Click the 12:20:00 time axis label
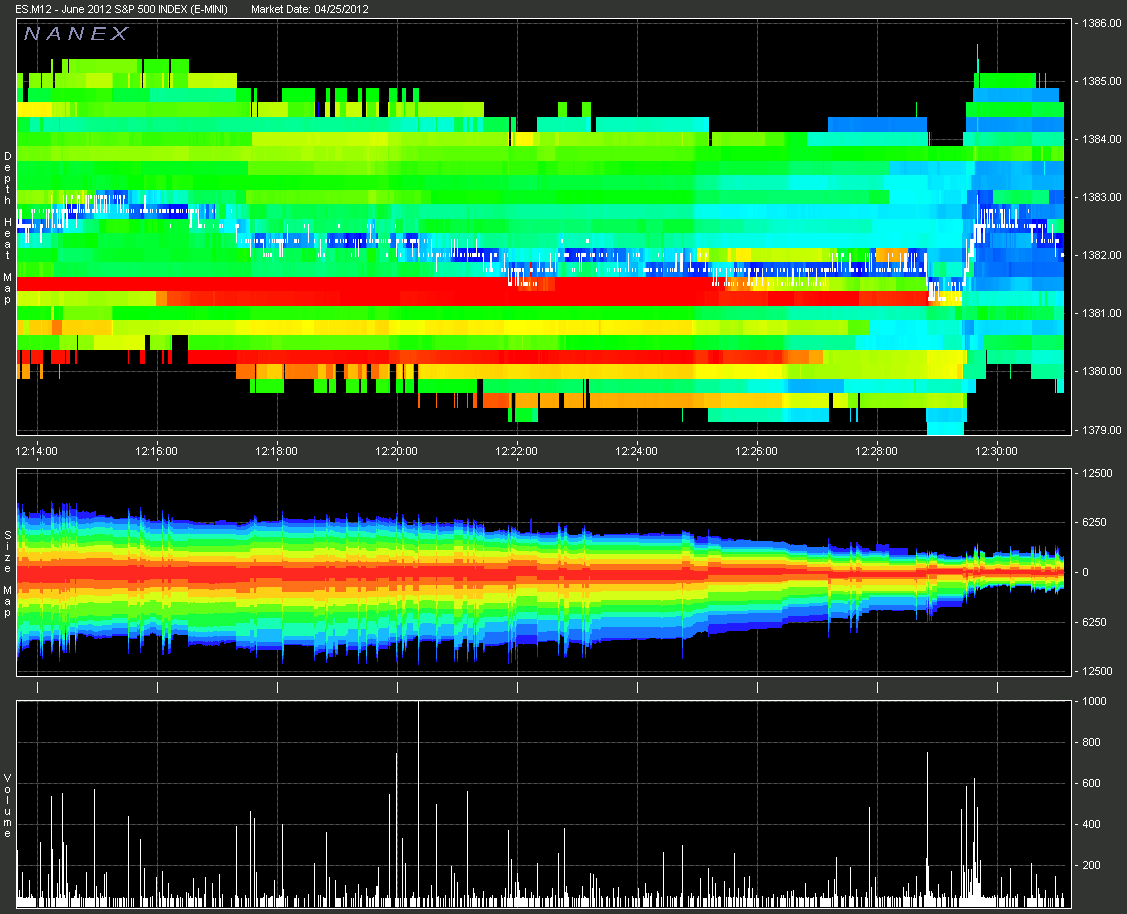1127x914 pixels. click(396, 451)
